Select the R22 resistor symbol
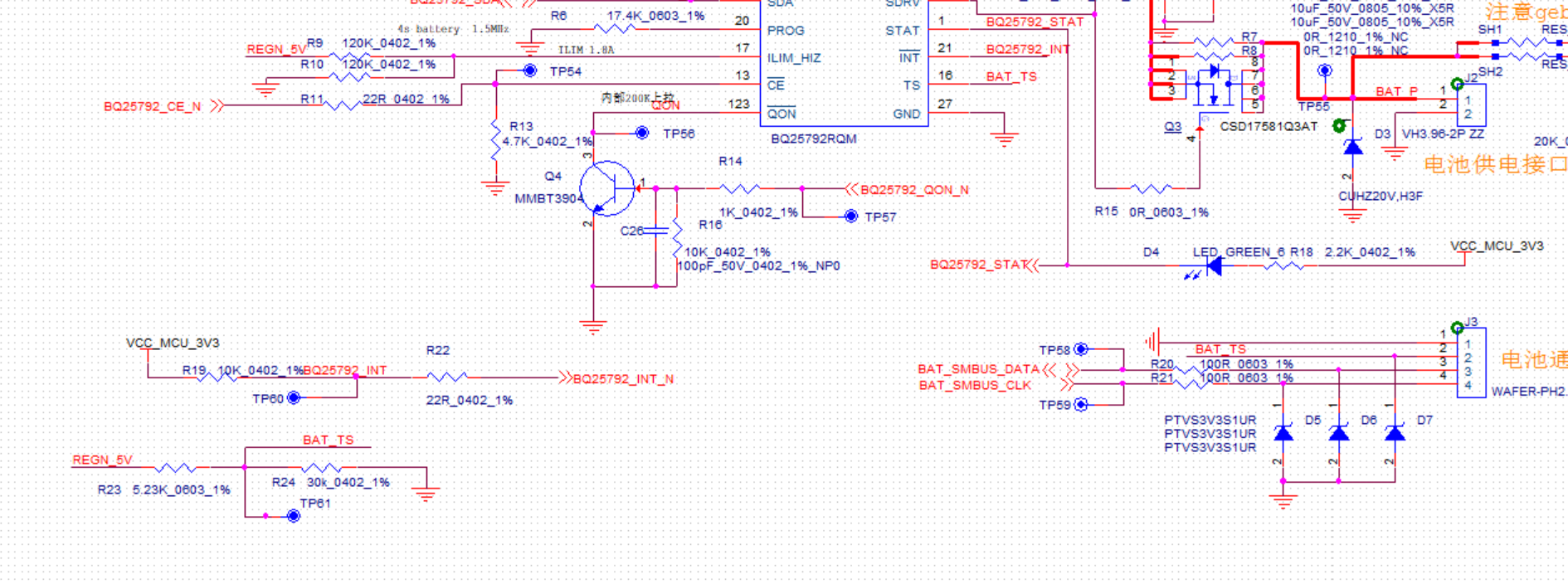This screenshot has height=584, width=1568. tap(447, 377)
